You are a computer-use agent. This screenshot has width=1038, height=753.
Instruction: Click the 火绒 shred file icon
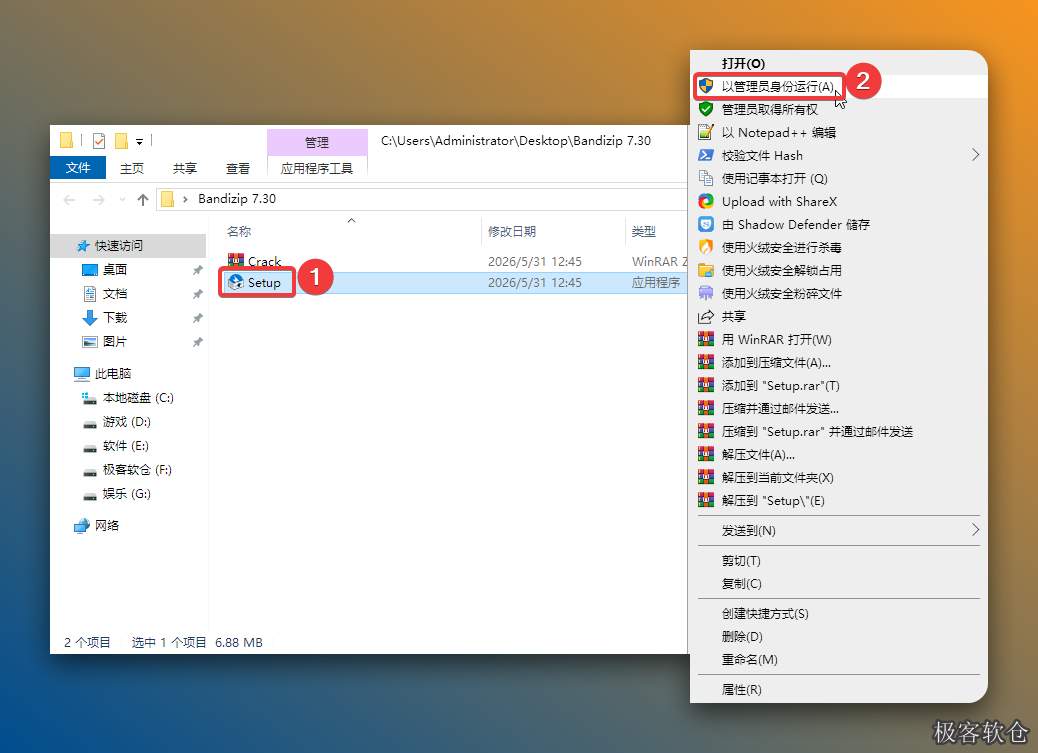click(706, 293)
